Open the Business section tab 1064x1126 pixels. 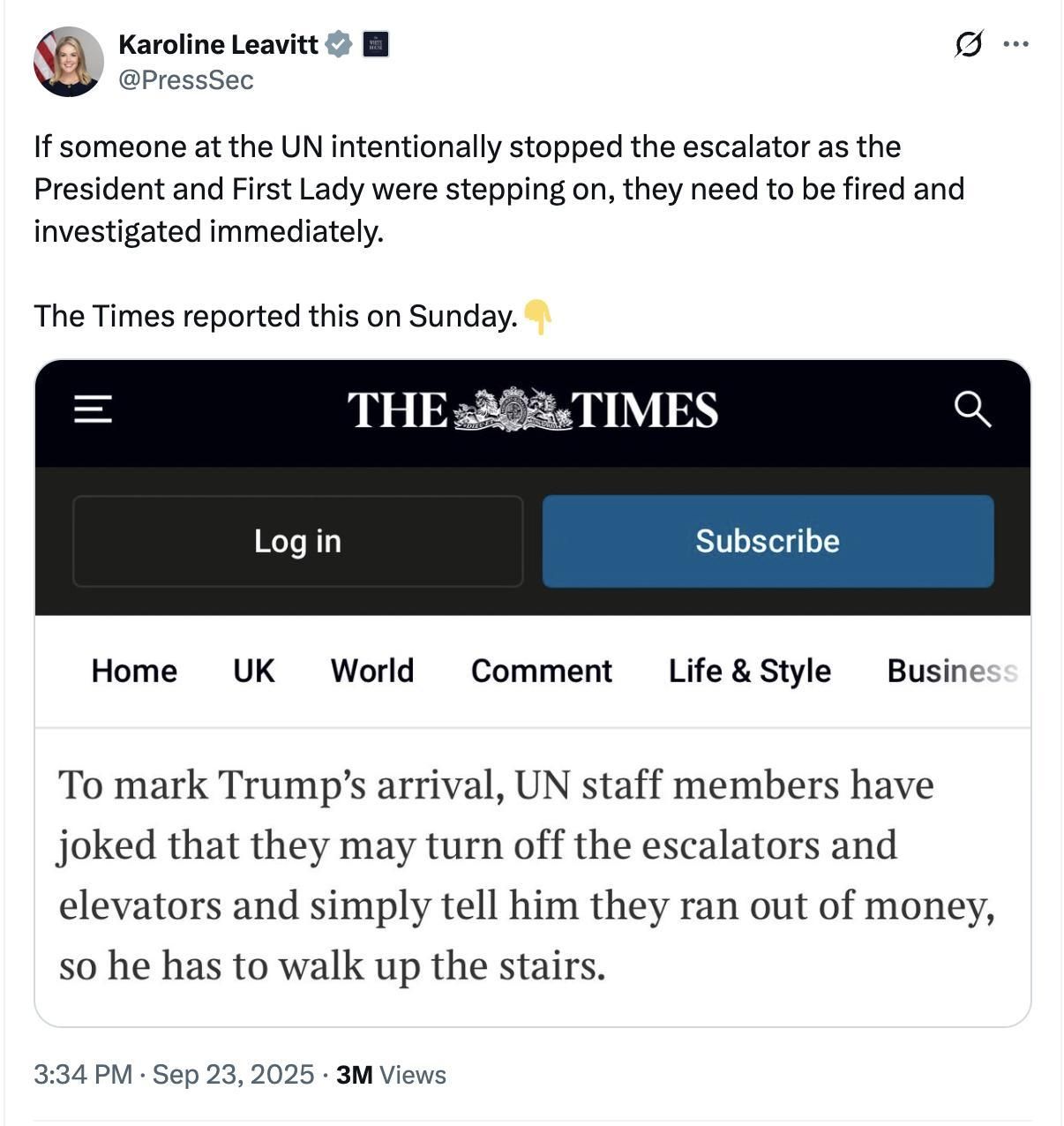[952, 671]
